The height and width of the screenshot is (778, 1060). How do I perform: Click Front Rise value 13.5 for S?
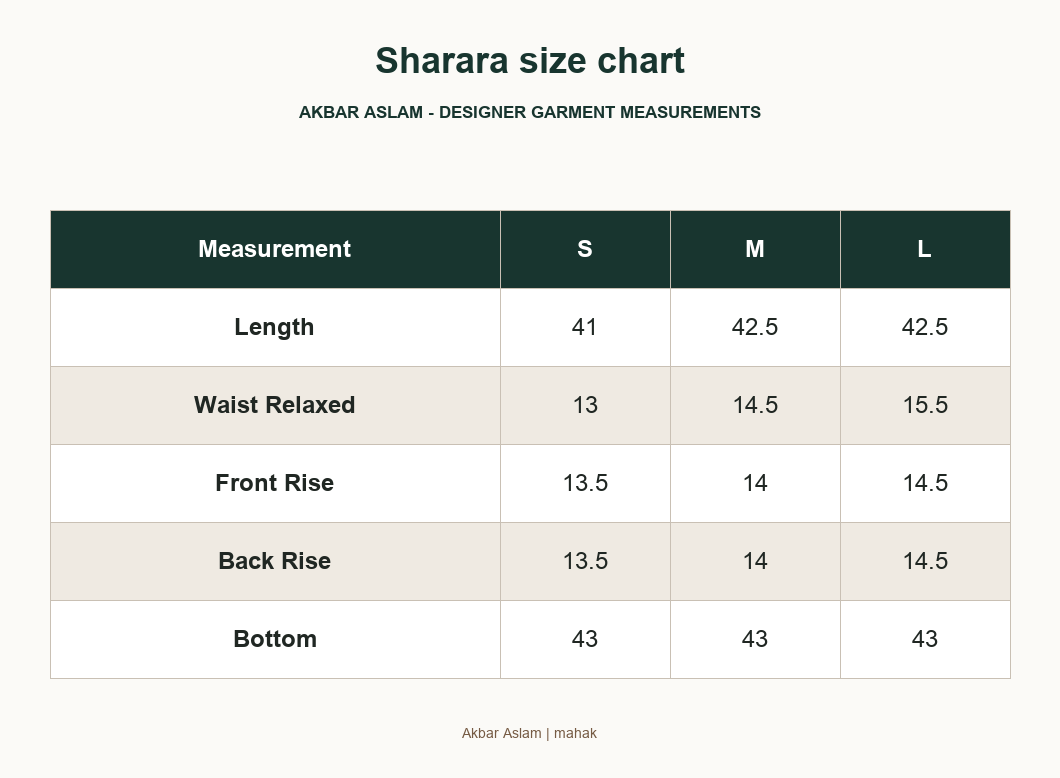pyautogui.click(x=585, y=483)
